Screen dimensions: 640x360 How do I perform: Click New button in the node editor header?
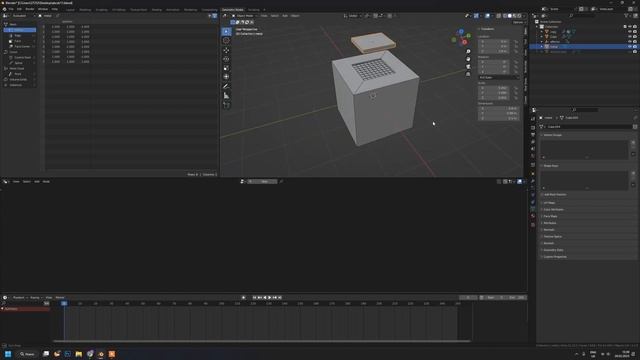point(264,181)
